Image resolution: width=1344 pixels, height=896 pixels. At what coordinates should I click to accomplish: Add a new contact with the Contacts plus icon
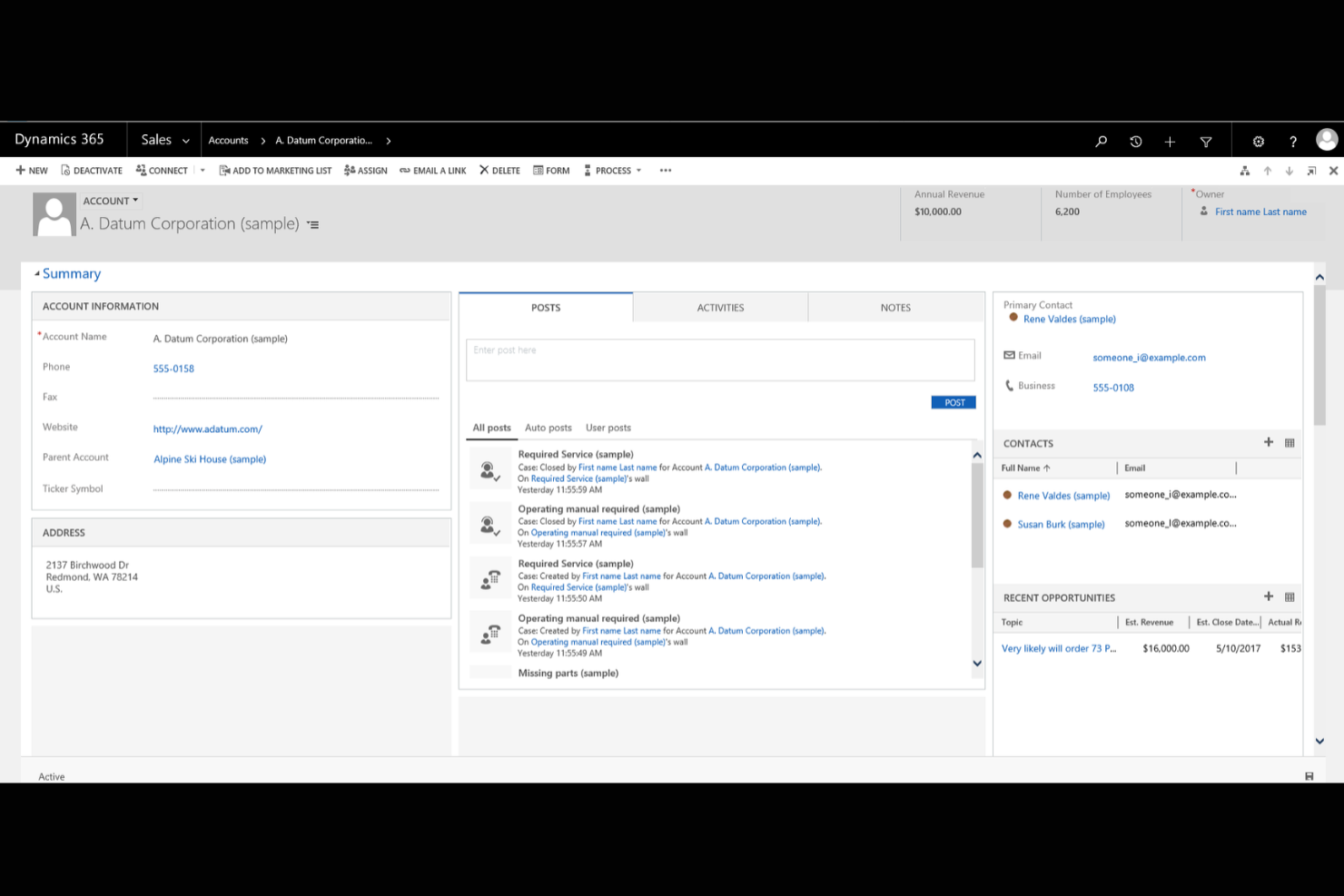1269,443
